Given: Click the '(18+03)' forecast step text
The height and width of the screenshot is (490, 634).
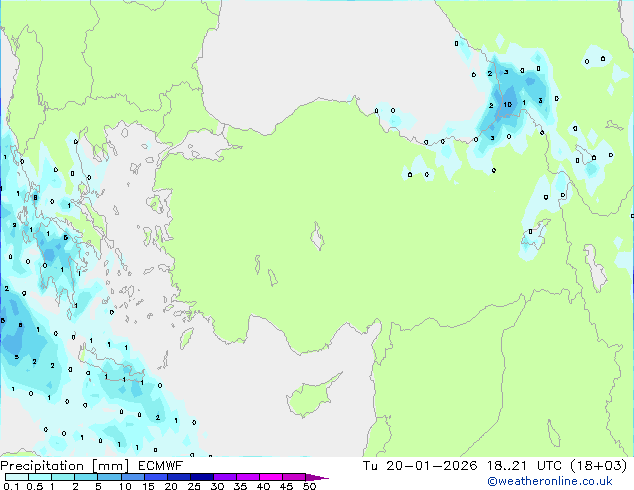Looking at the screenshot, I should [599, 466].
